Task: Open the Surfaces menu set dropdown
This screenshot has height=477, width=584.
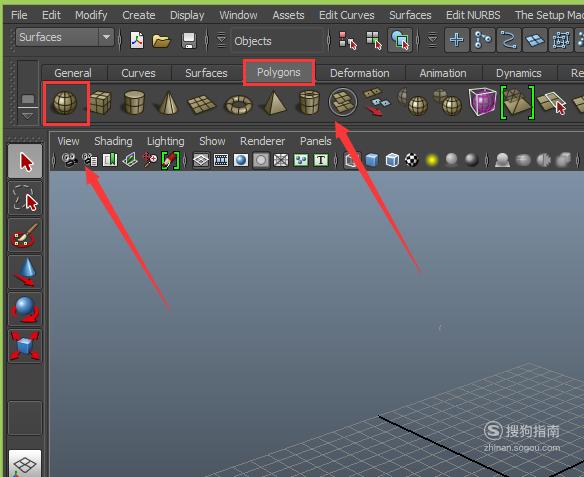Action: pos(65,37)
